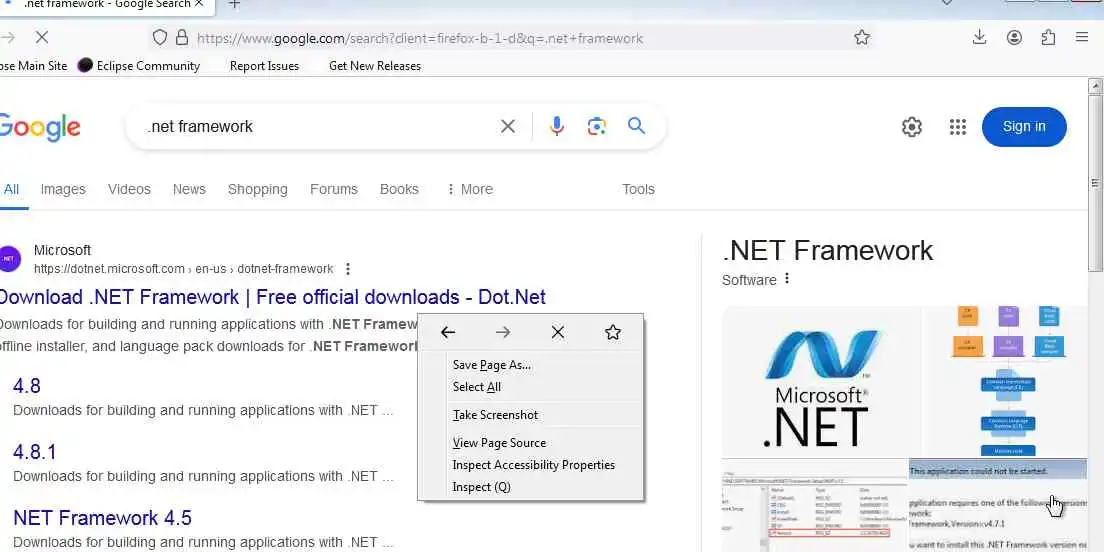Open a new browser tab with plus

pyautogui.click(x=234, y=4)
